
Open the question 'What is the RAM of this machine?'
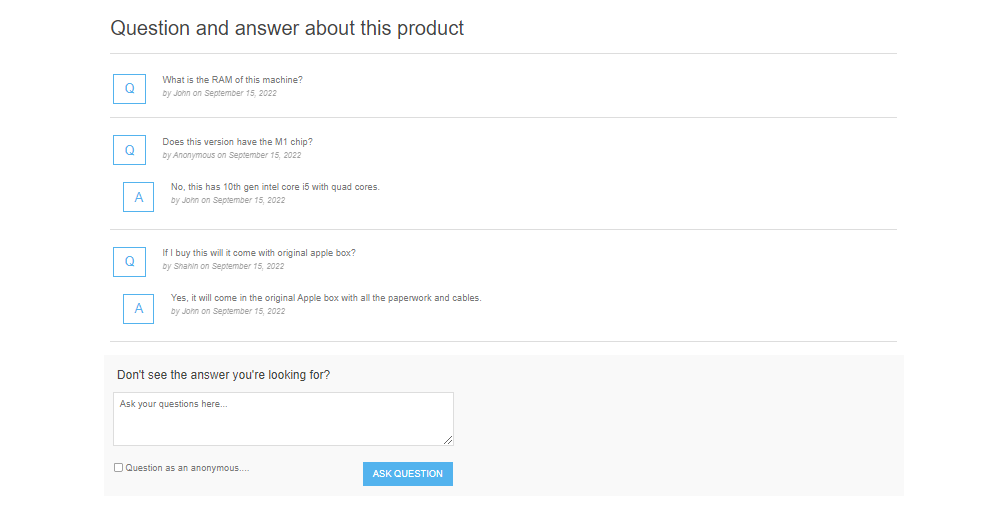232,80
